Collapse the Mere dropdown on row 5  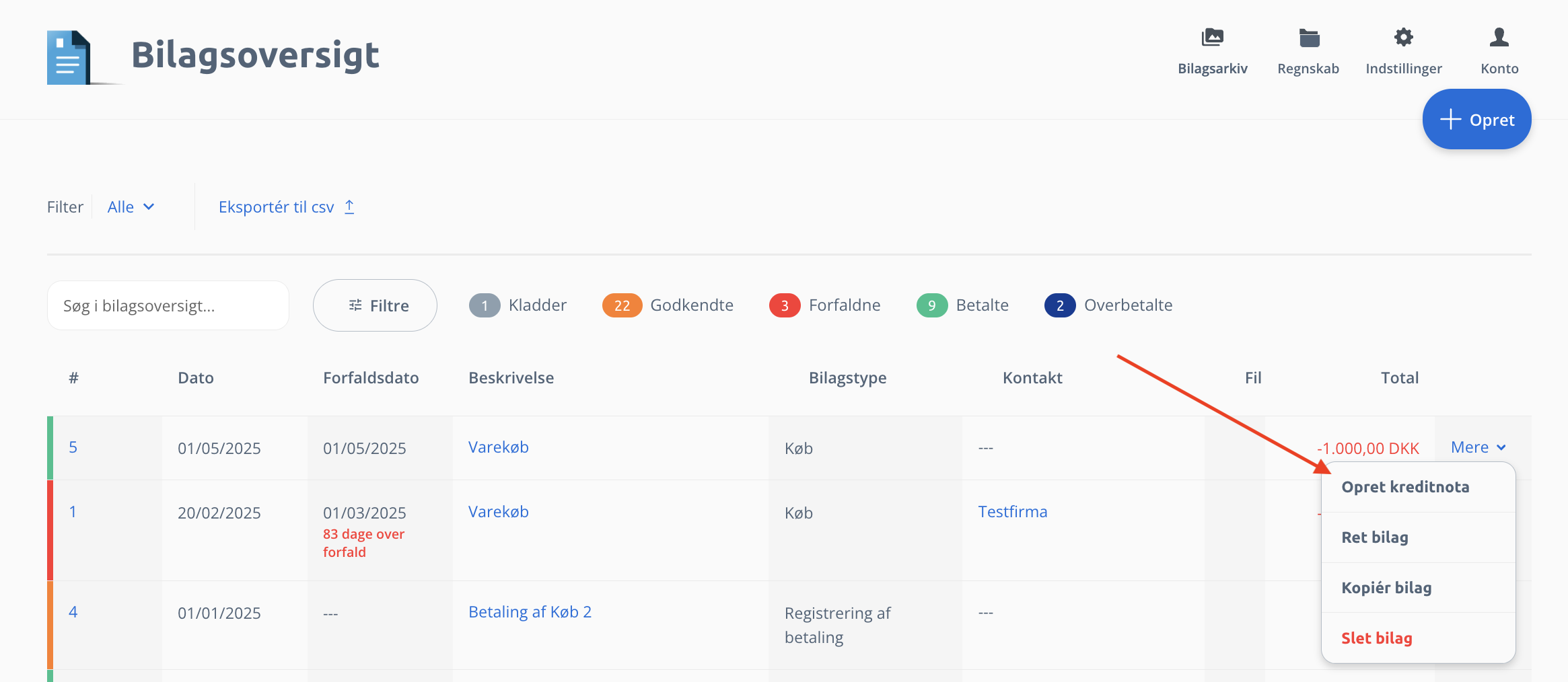(x=1478, y=448)
